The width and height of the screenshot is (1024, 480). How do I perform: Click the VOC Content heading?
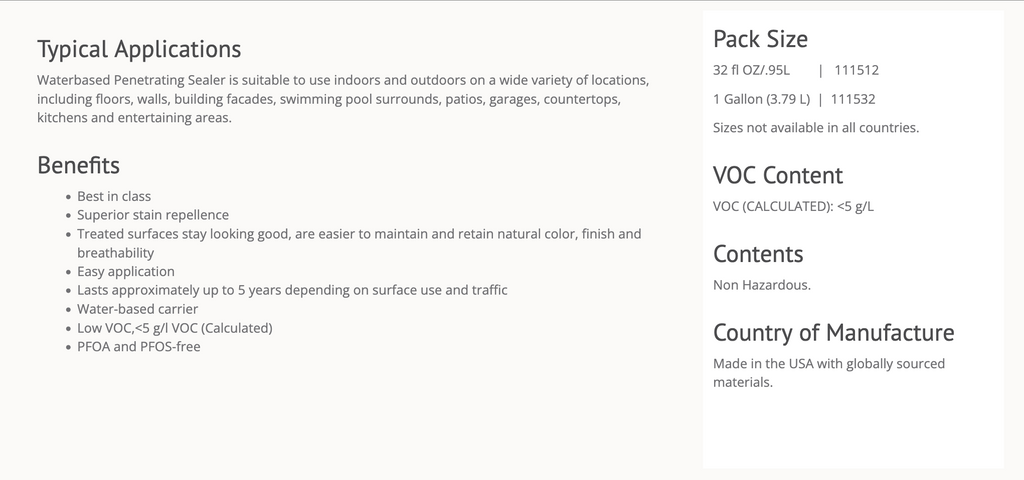(778, 175)
